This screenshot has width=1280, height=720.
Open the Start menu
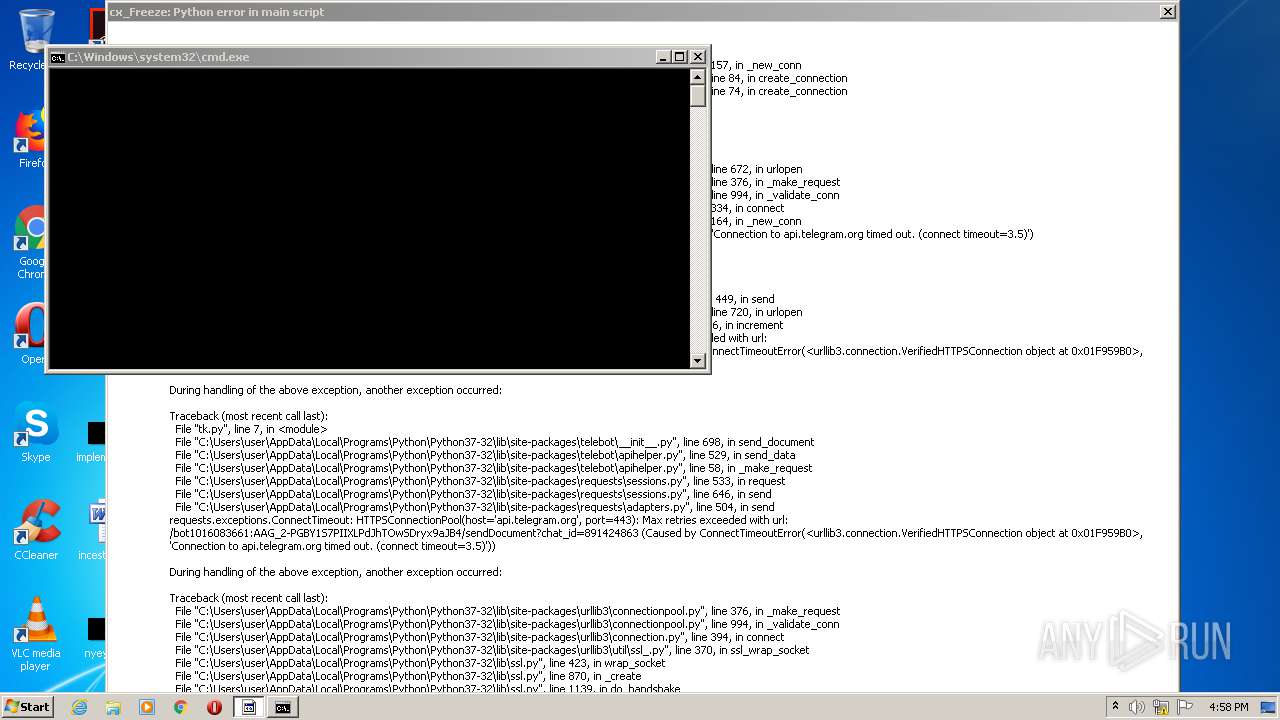(28, 706)
